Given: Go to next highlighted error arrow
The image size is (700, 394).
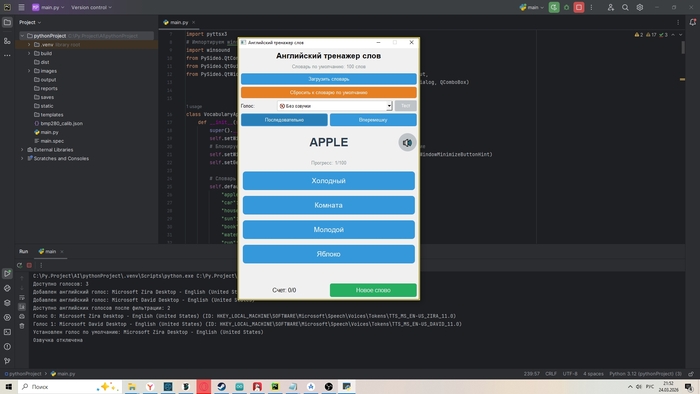Looking at the screenshot, I should (x=680, y=35).
